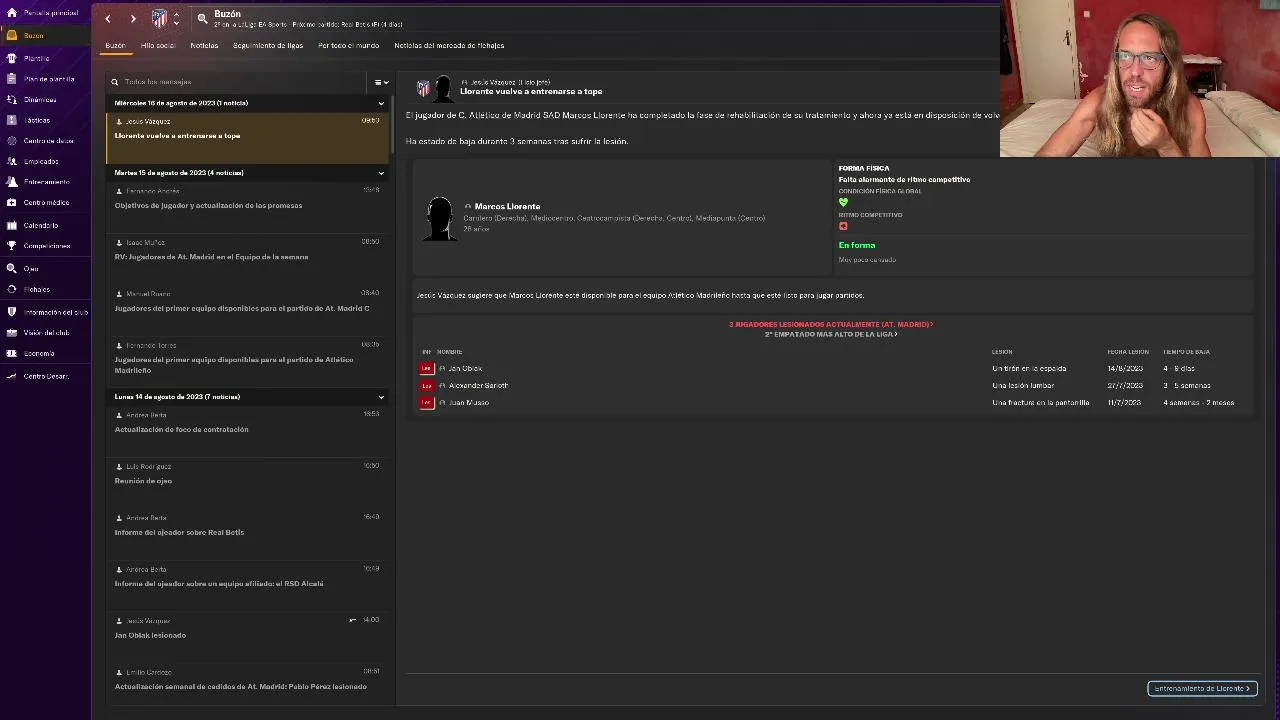1280x720 pixels.
Task: Open the Centro médico icon
Action: point(11,202)
